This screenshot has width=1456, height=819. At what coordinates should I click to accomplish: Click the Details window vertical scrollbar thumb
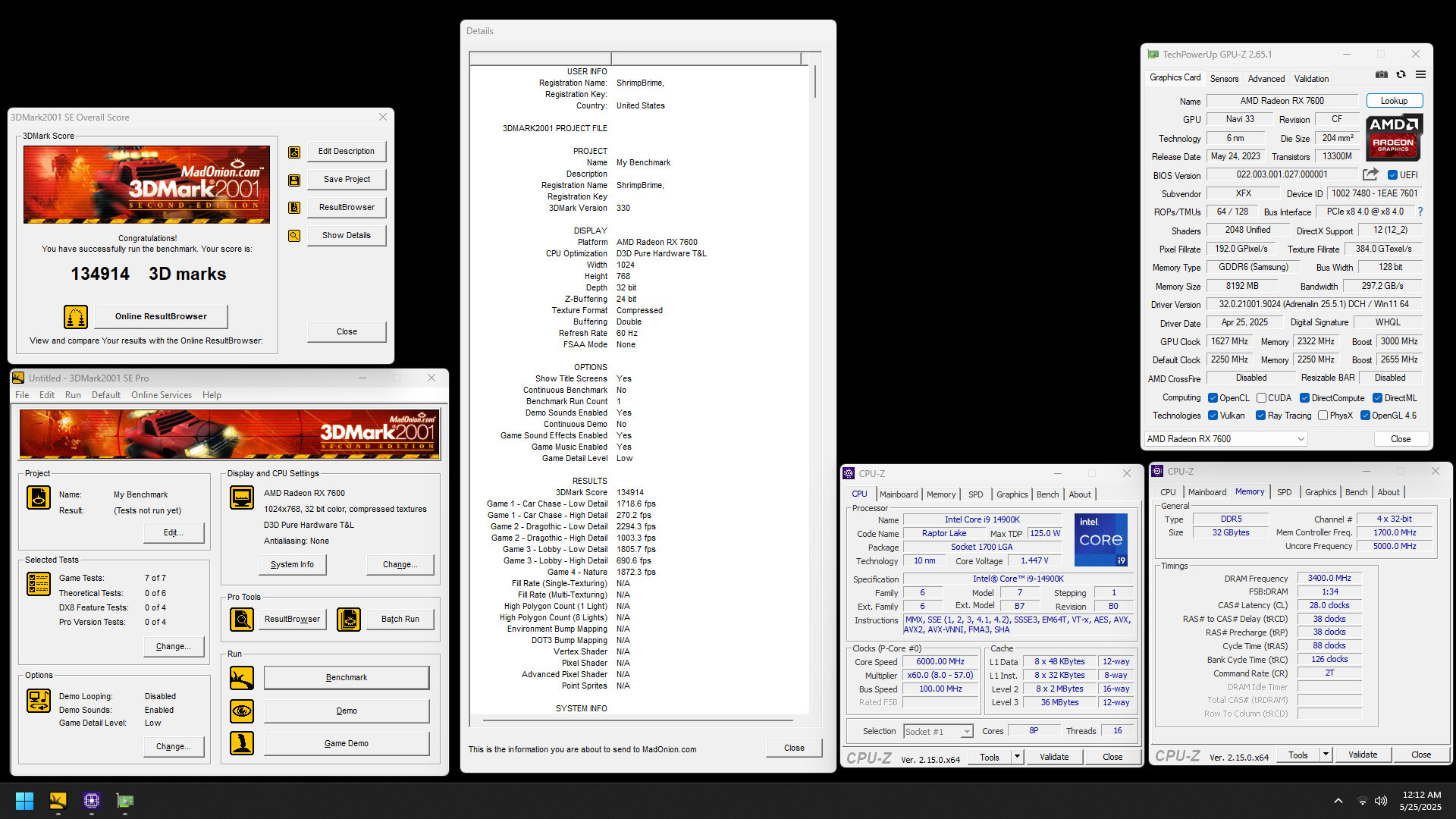click(816, 82)
